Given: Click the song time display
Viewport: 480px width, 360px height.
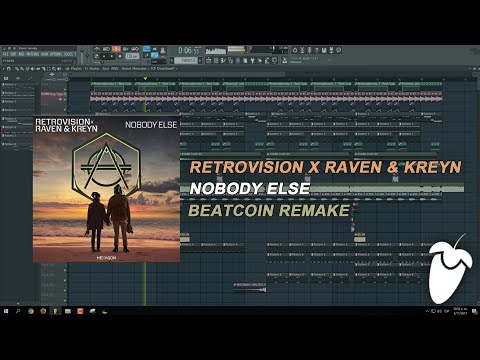Looking at the screenshot, I should tap(190, 50).
